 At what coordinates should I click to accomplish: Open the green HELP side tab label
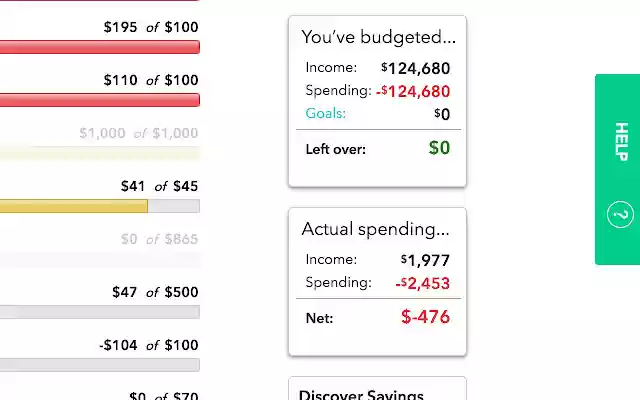620,142
